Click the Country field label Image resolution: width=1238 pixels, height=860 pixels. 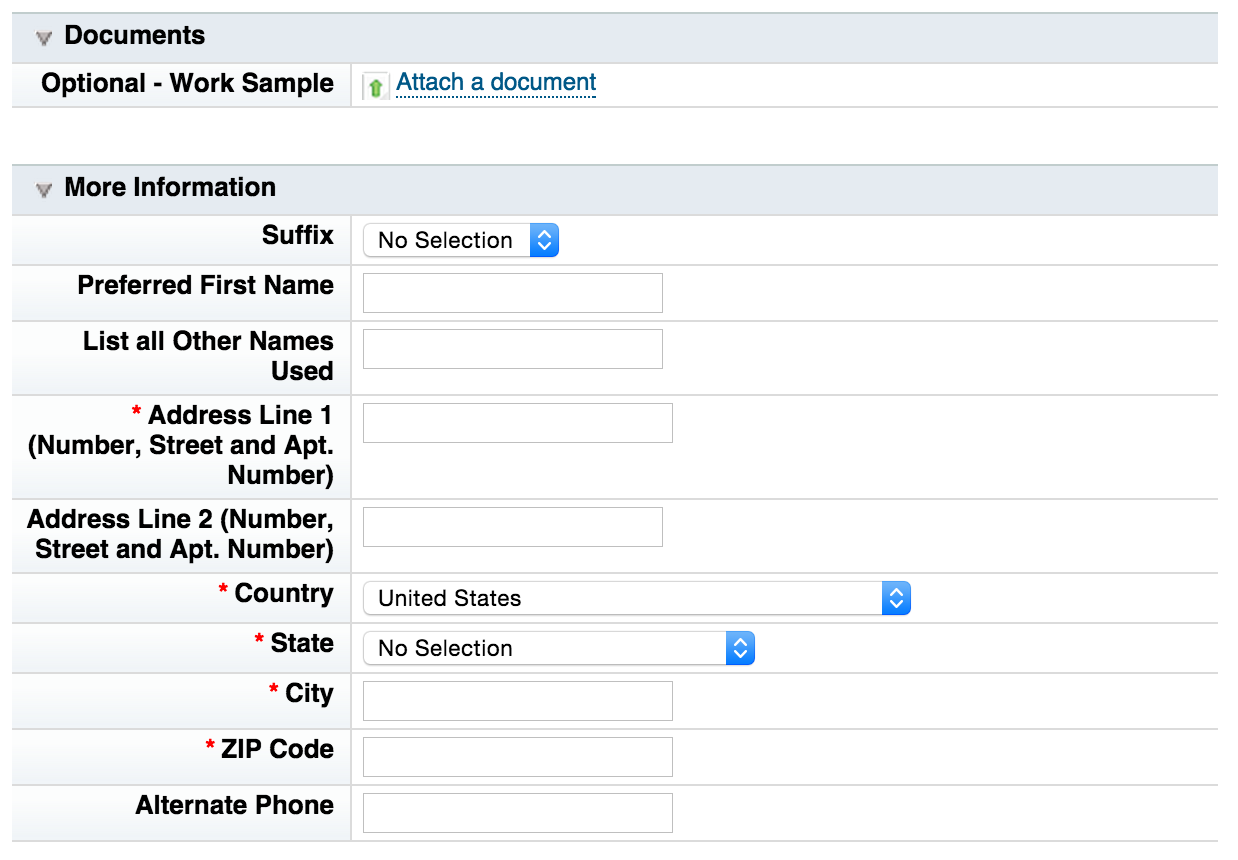(283, 594)
